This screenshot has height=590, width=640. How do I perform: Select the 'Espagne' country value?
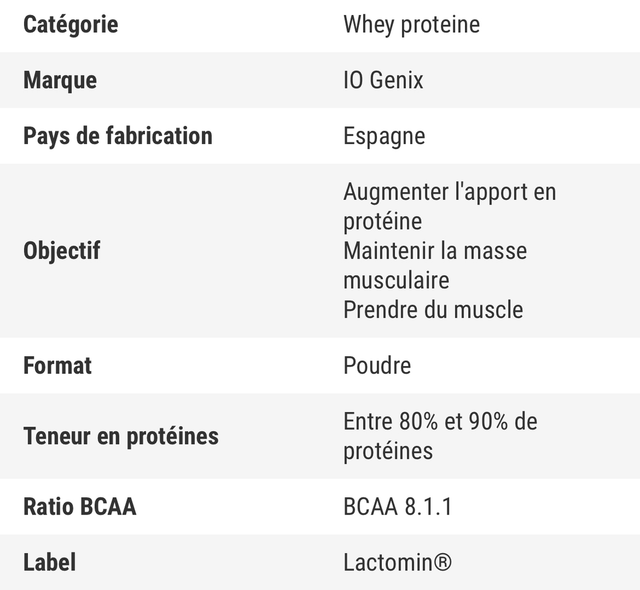pyautogui.click(x=384, y=136)
